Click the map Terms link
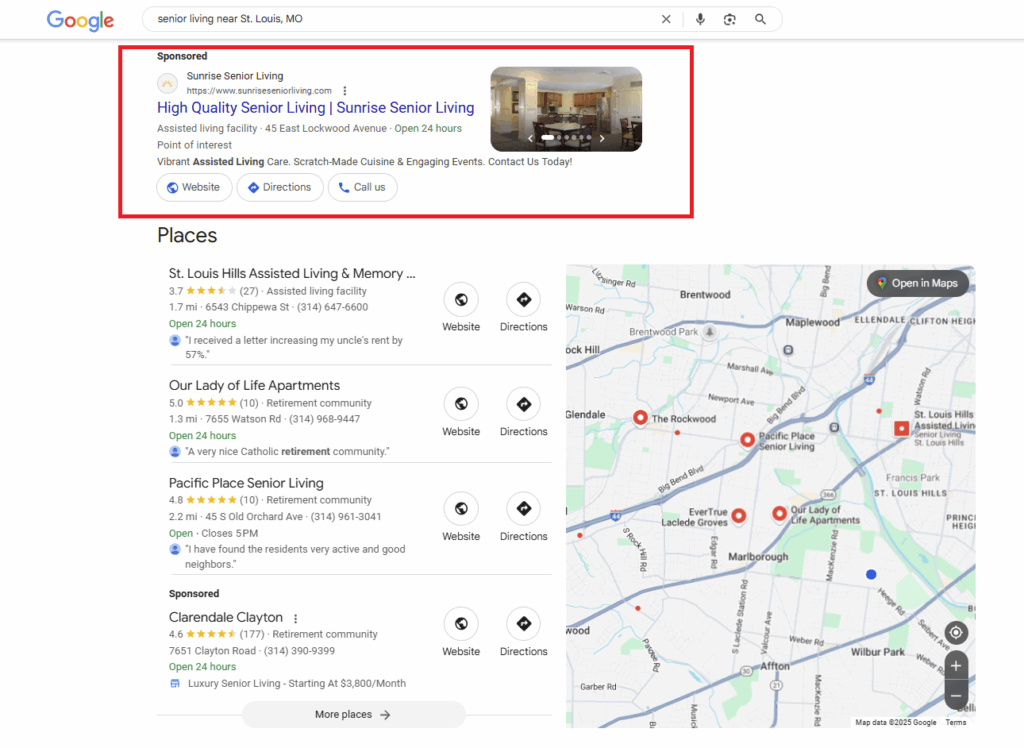The image size is (1024, 748). (x=956, y=723)
